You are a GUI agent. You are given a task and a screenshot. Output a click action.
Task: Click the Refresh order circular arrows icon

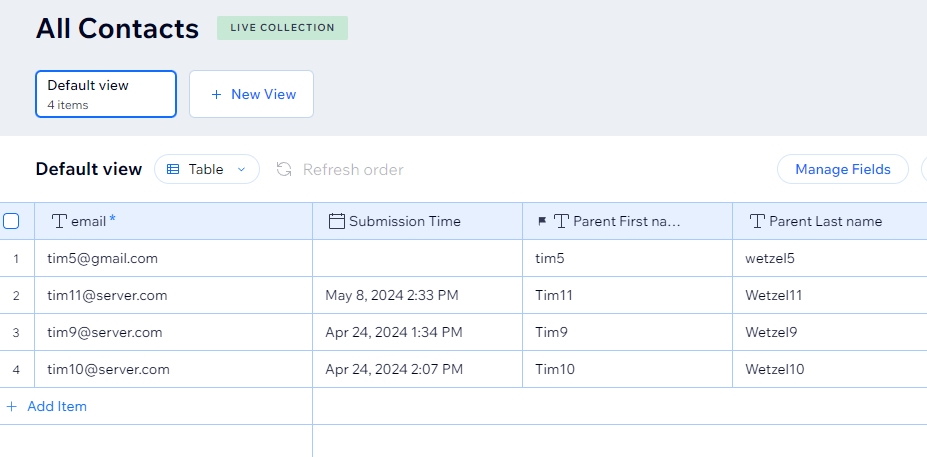click(284, 170)
